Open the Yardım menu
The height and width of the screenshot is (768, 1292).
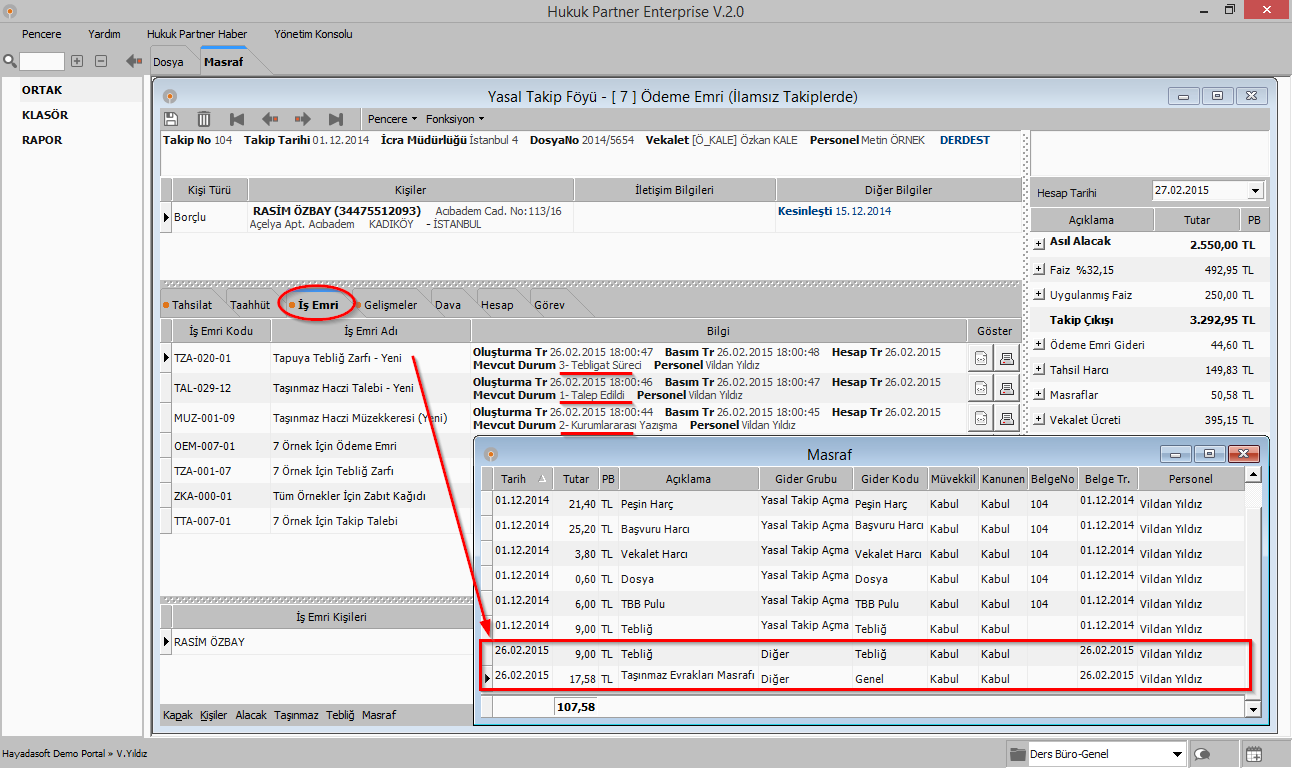[104, 34]
